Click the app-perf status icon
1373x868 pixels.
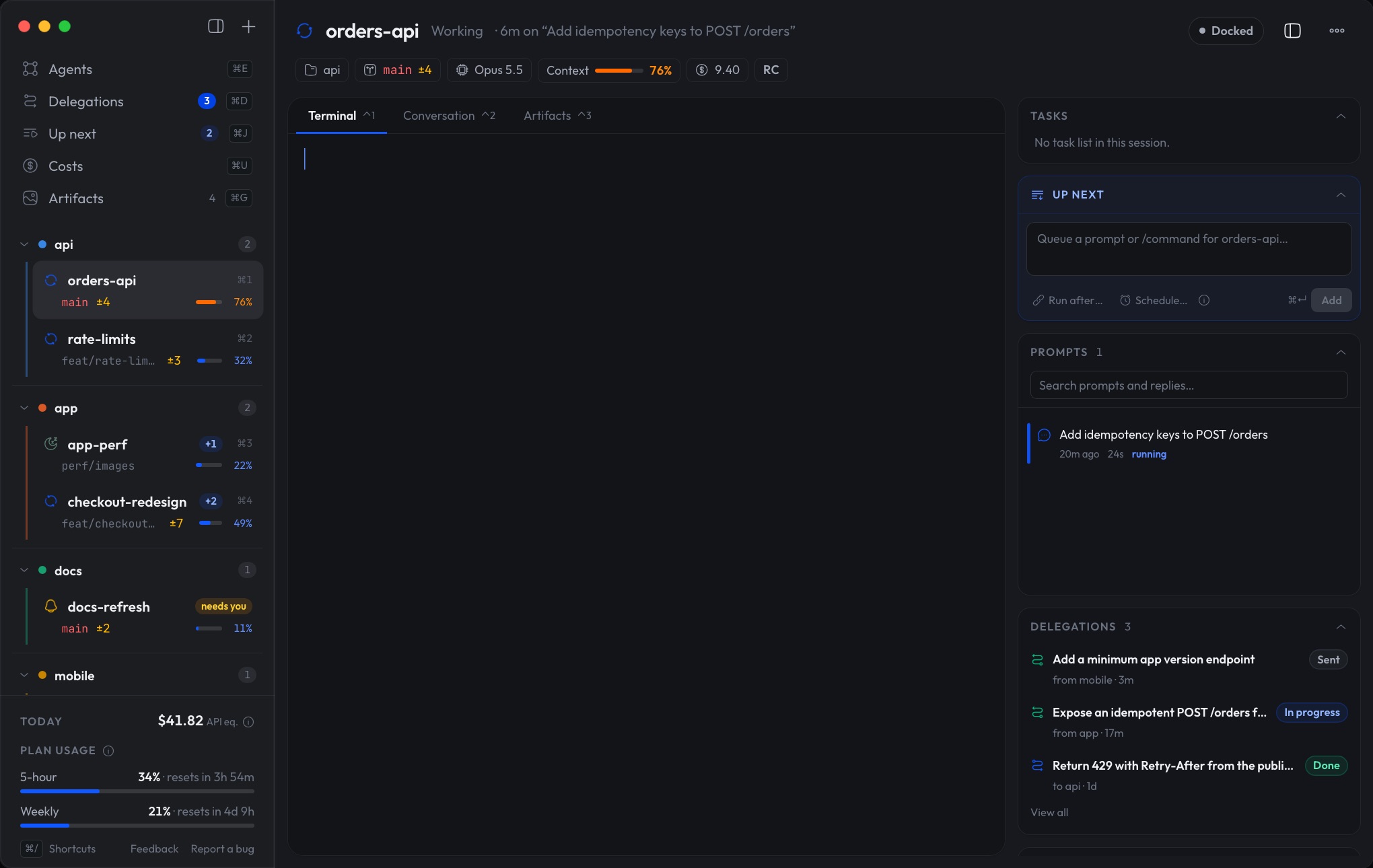(50, 443)
